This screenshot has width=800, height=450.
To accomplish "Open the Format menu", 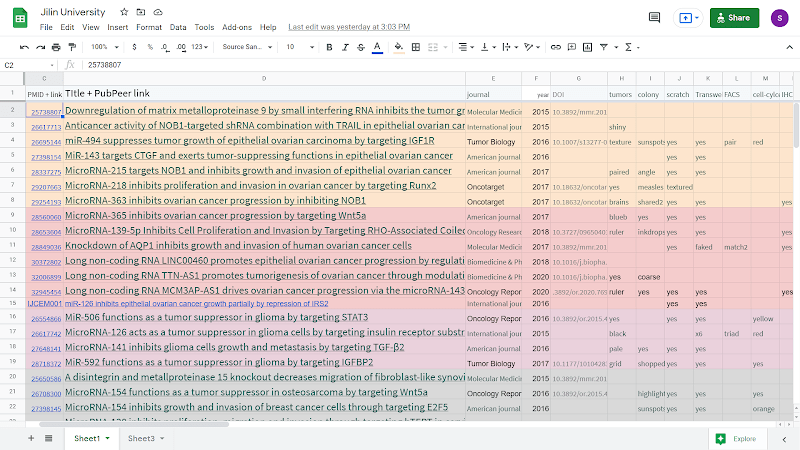I will 148,27.
